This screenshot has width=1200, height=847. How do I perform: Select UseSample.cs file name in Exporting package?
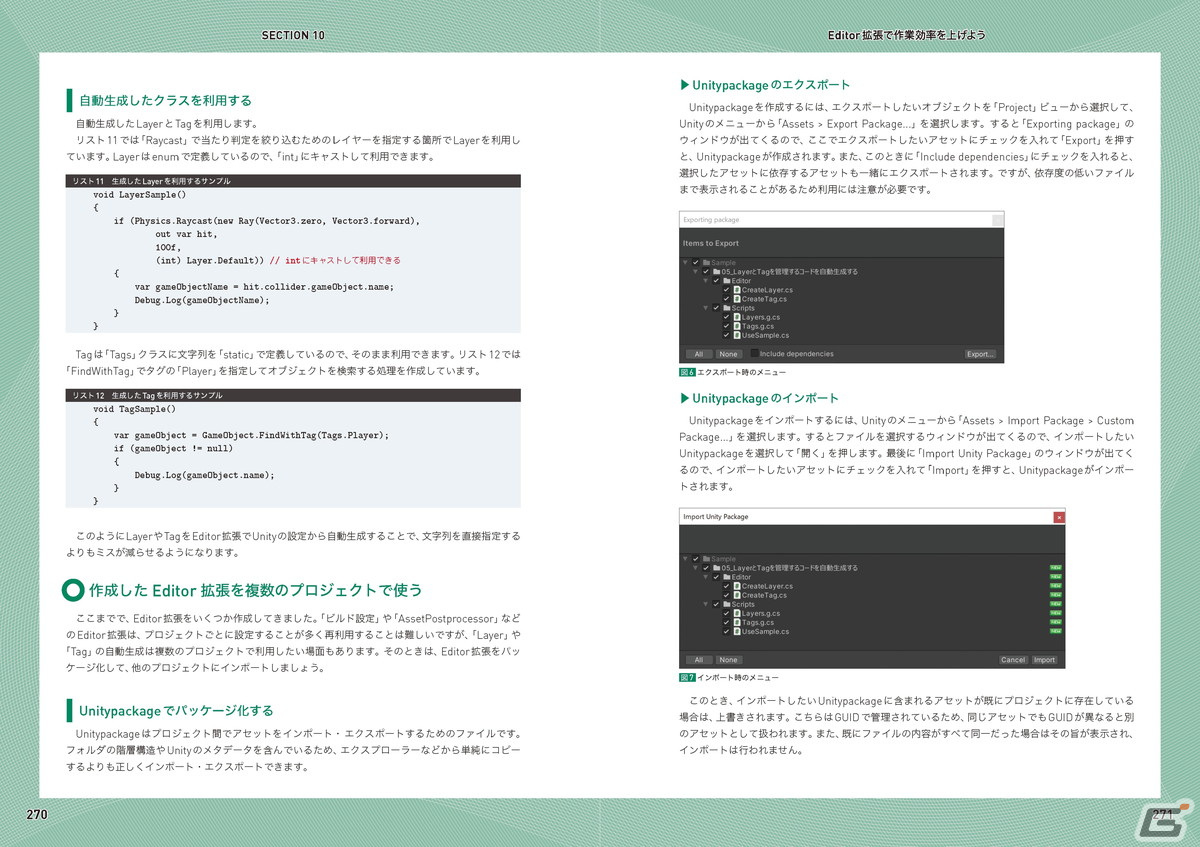tap(766, 335)
